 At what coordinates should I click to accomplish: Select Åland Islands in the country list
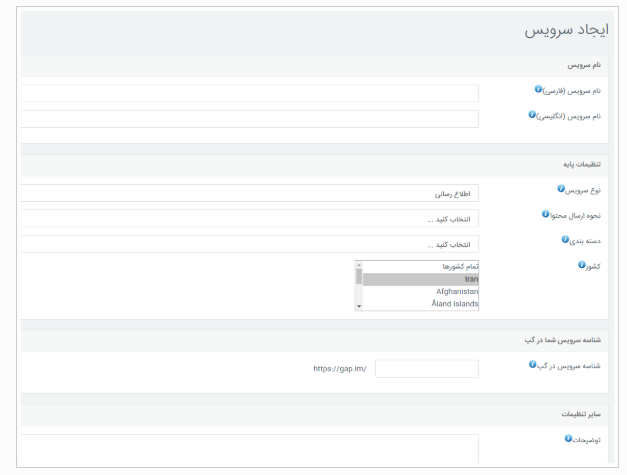click(x=421, y=304)
